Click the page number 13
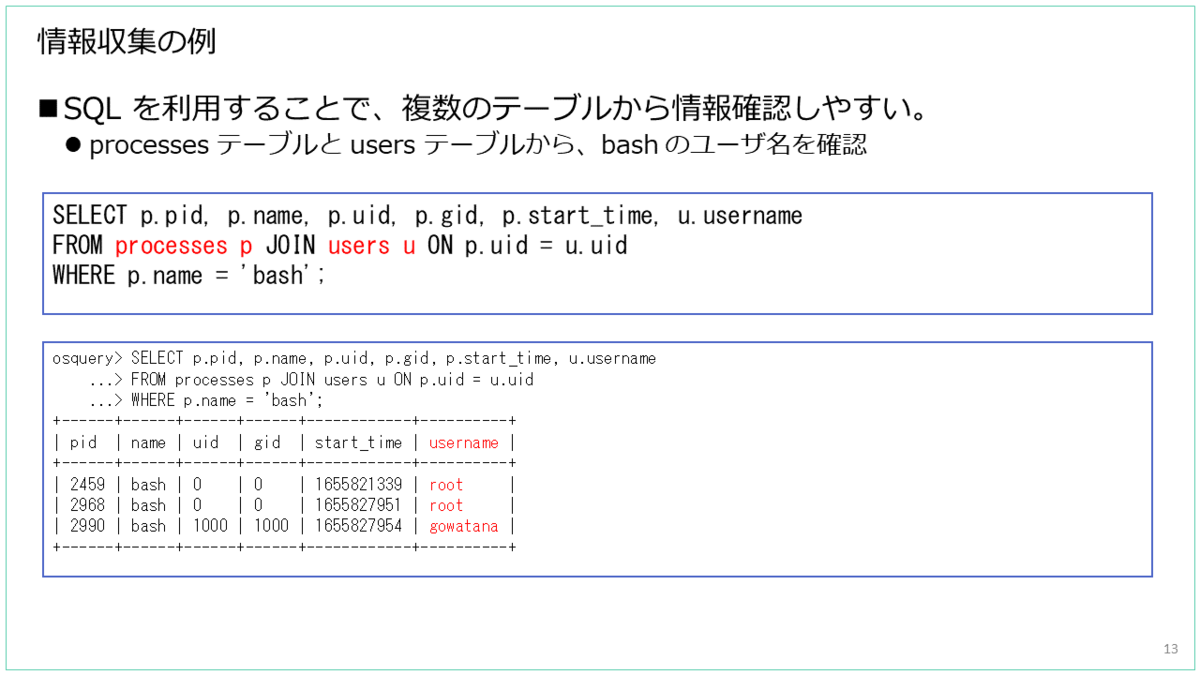Image resolution: width=1200 pixels, height=675 pixels. click(1171, 648)
